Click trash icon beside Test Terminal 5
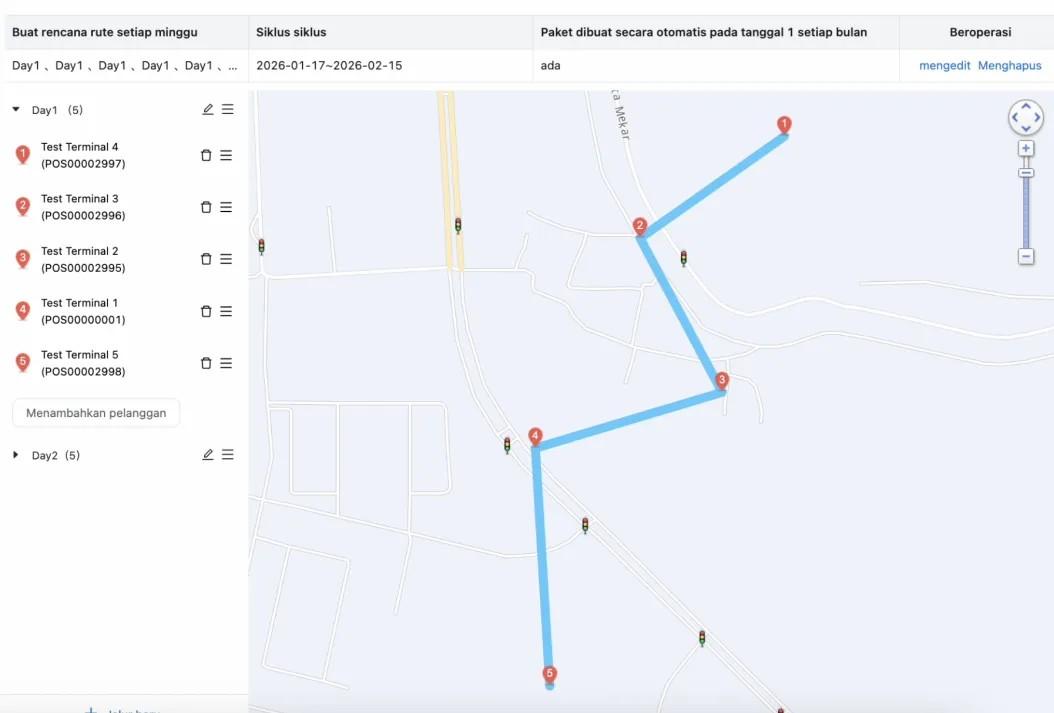 point(206,363)
